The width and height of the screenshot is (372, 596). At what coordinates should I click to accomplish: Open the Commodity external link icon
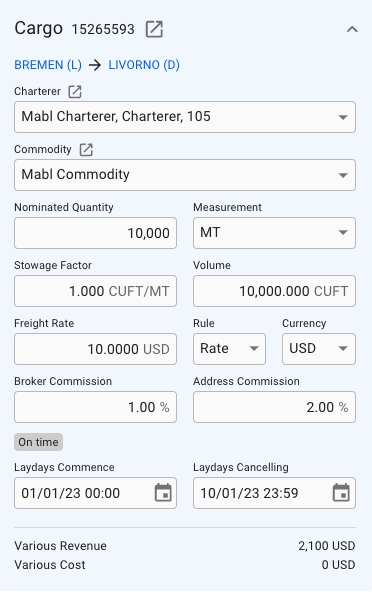tap(86, 150)
